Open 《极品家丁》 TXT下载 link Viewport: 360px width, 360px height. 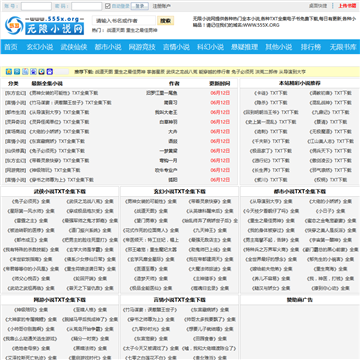click(x=270, y=151)
